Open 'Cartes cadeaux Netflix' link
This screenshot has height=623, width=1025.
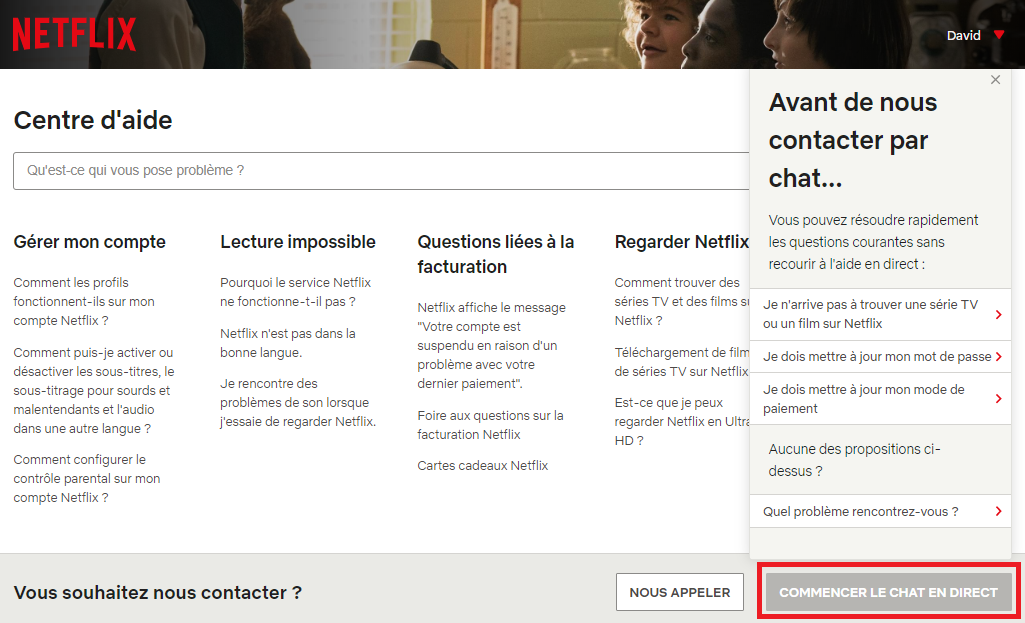click(482, 465)
